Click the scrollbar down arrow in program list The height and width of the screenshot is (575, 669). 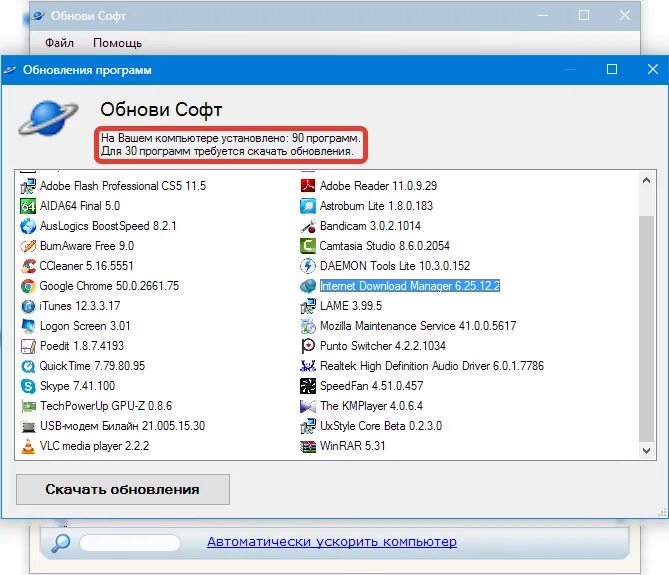click(646, 451)
